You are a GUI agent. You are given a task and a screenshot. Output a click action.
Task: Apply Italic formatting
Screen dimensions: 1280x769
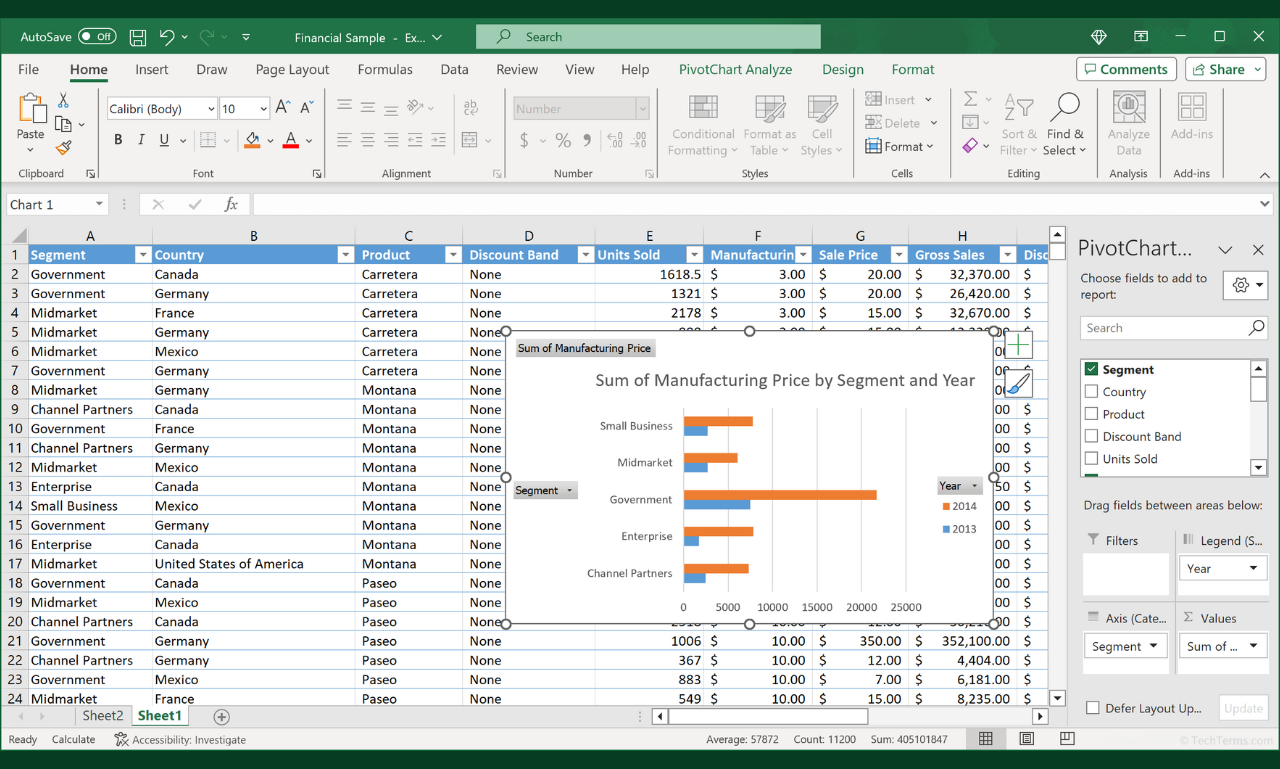(x=141, y=140)
